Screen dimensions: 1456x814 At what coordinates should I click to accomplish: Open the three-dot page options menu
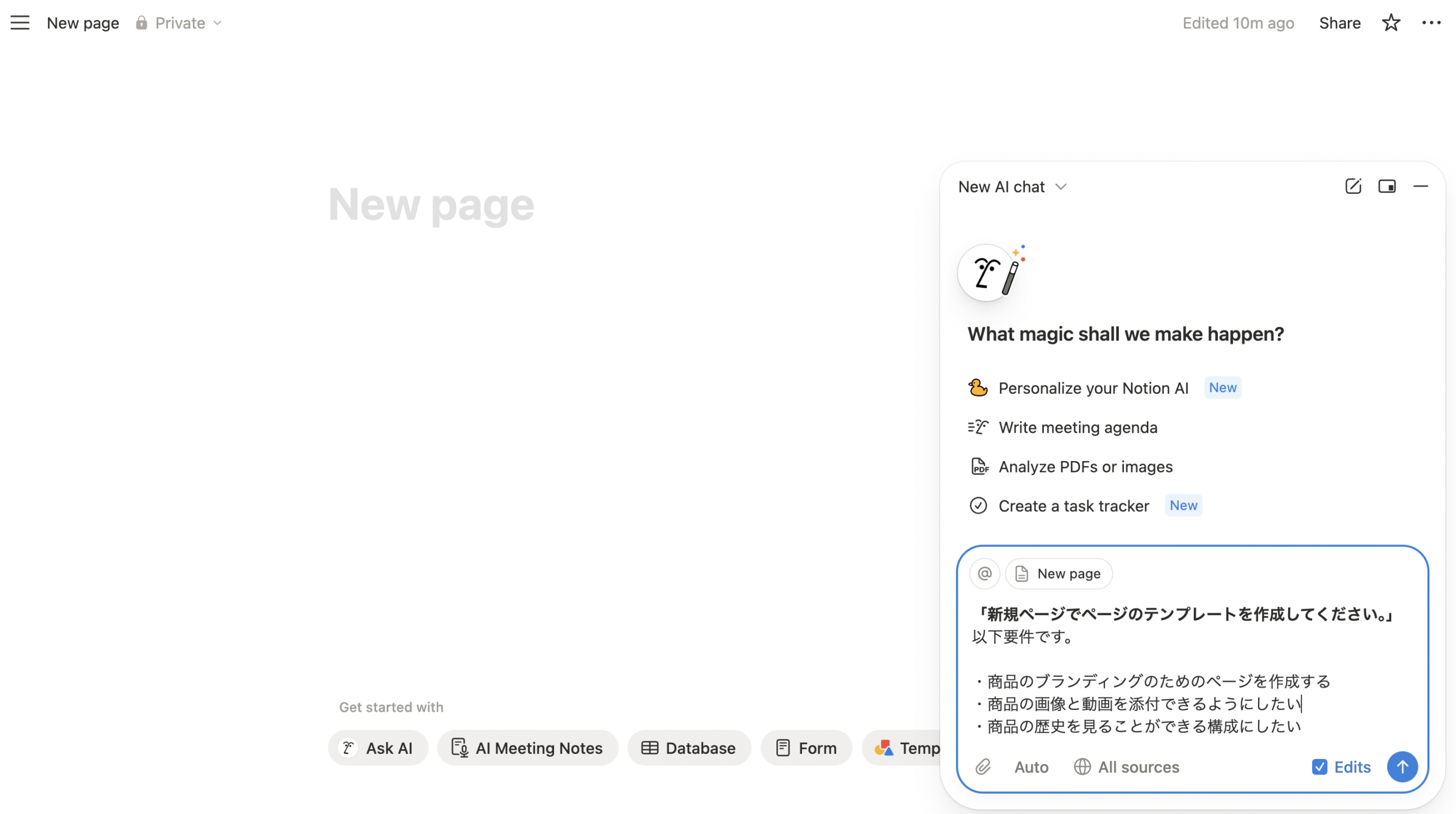pos(1431,23)
